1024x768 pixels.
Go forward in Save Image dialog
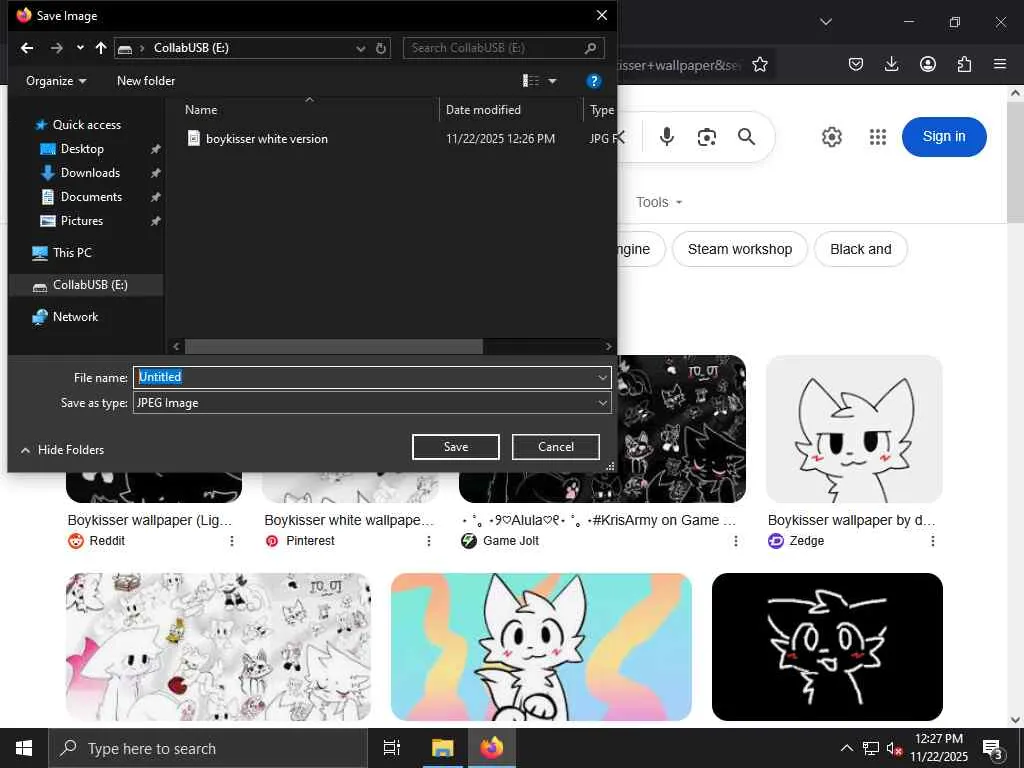57,48
